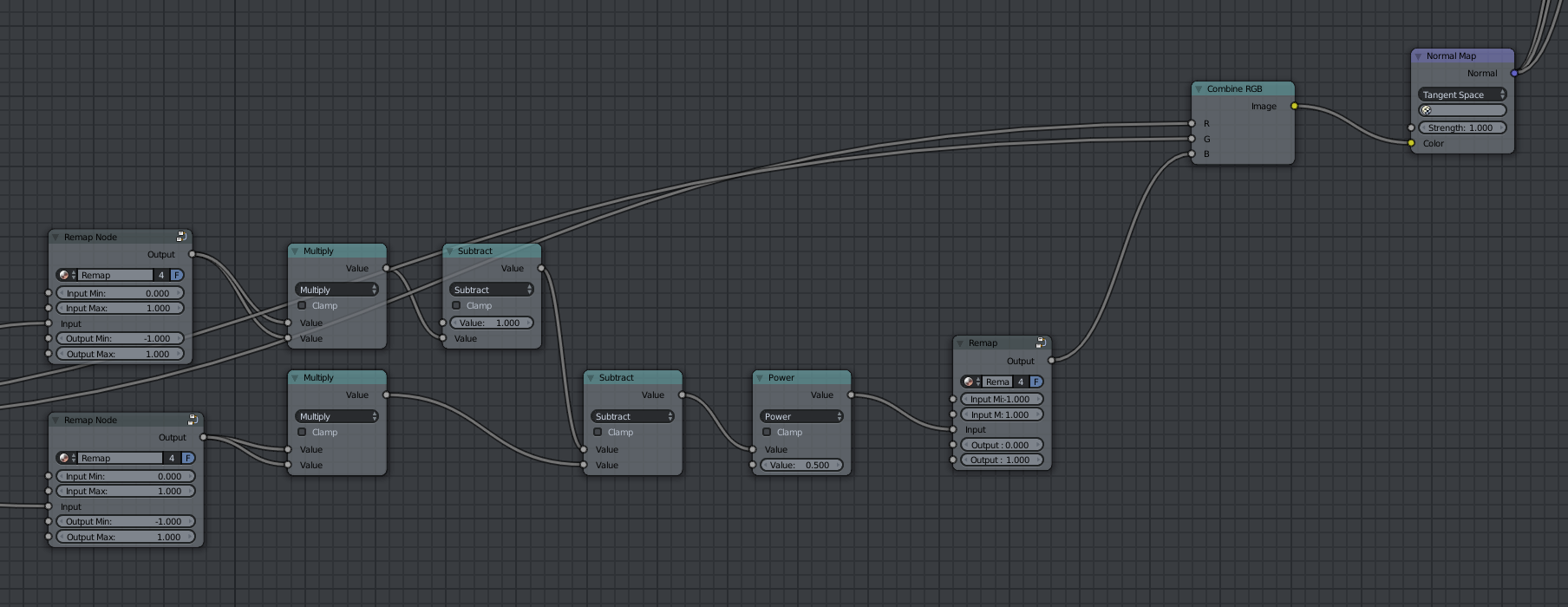
Task: Click Value output socket of the Power node
Action: coord(851,395)
